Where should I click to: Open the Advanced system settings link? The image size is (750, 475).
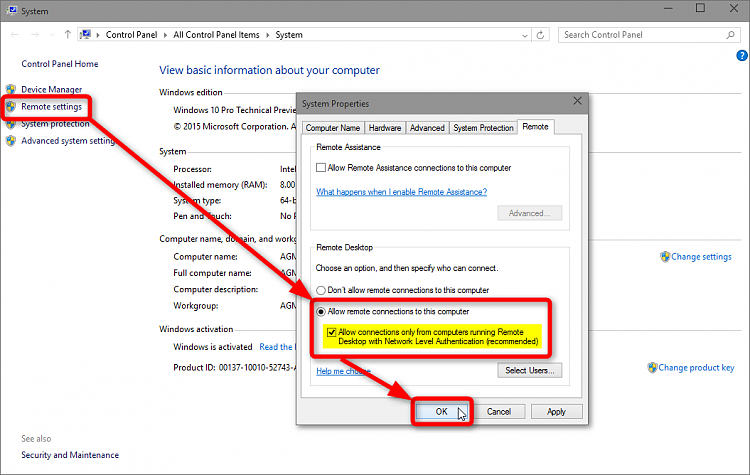pos(68,141)
